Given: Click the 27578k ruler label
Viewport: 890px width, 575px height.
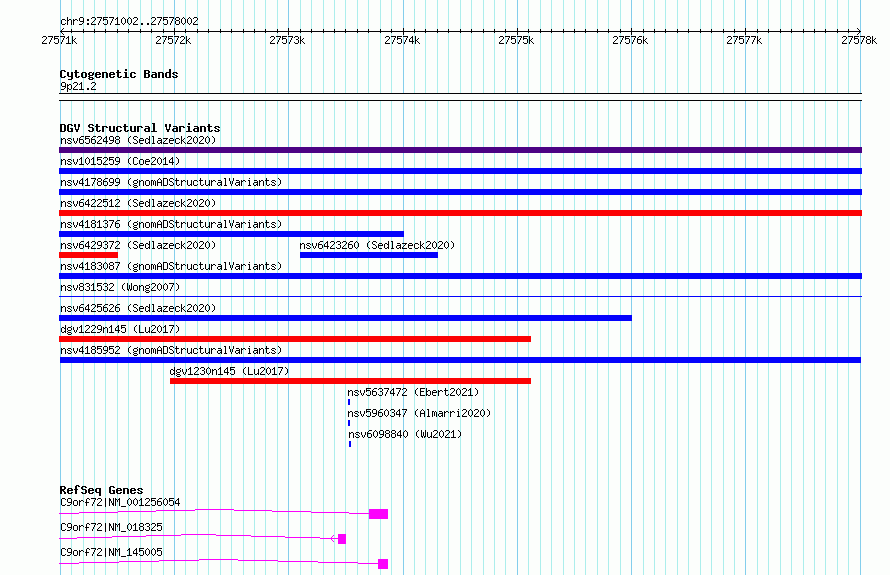Looking at the screenshot, I should tap(859, 40).
